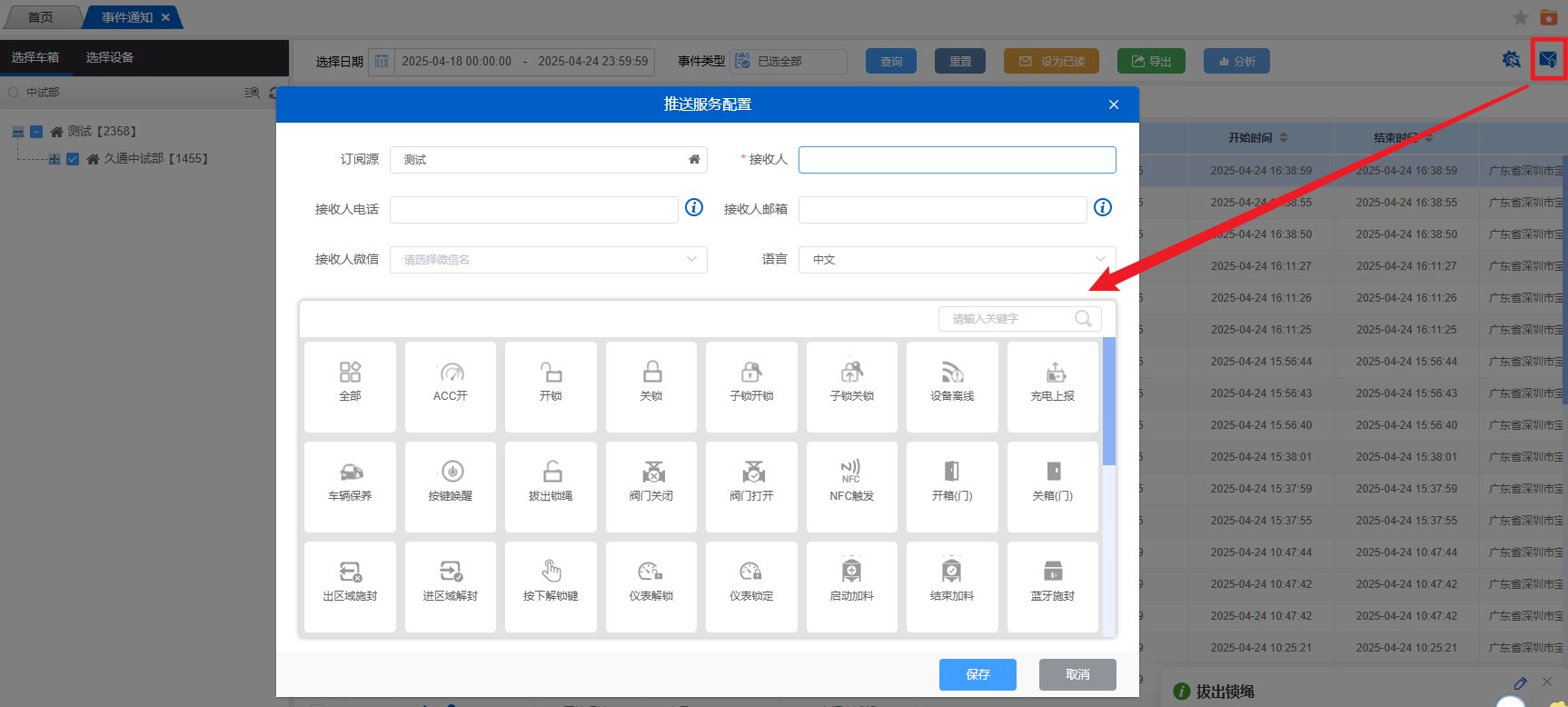Click the 接收人电话 info icon
The width and height of the screenshot is (1568, 707).
tap(694, 208)
